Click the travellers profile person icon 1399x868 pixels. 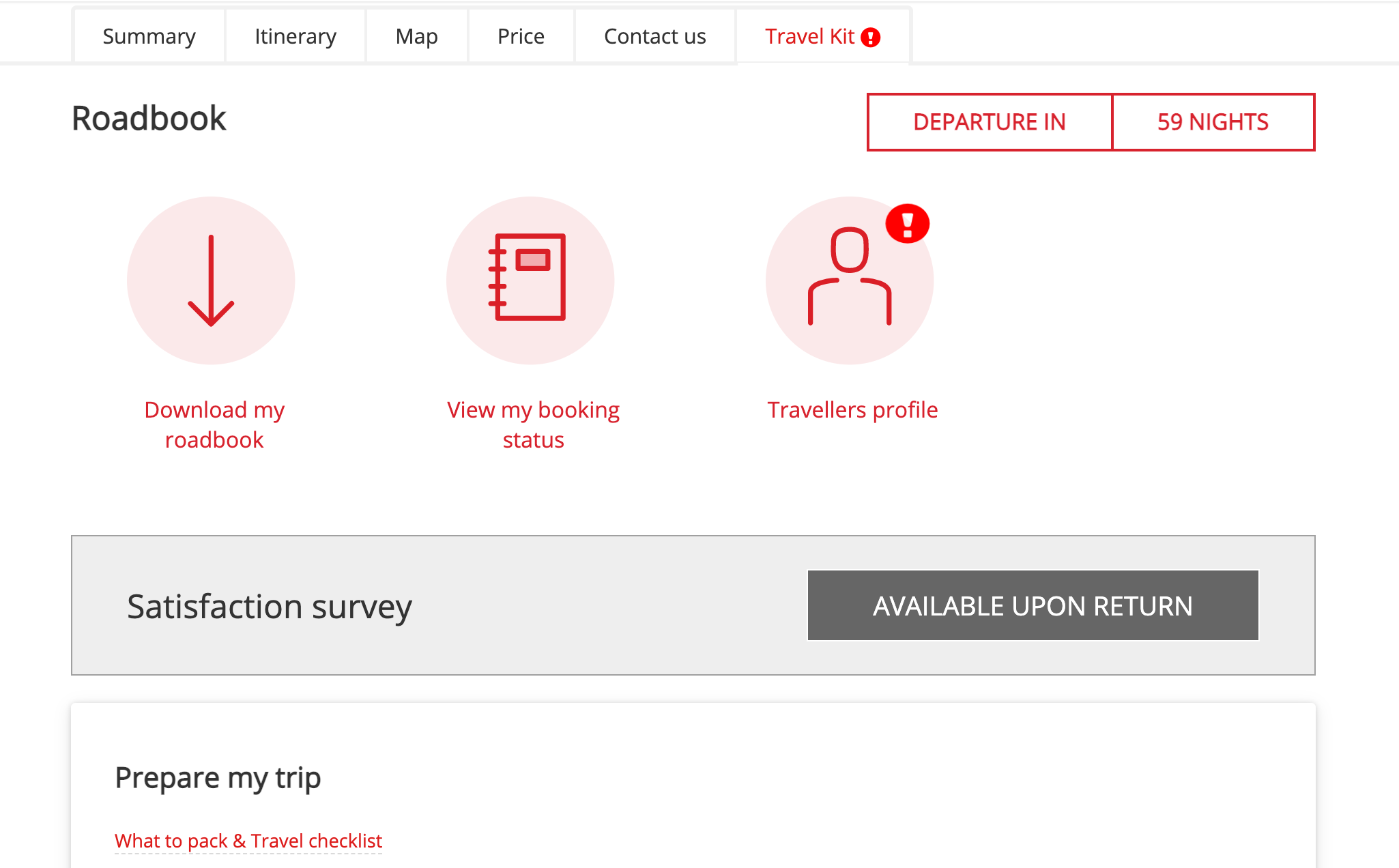click(850, 280)
